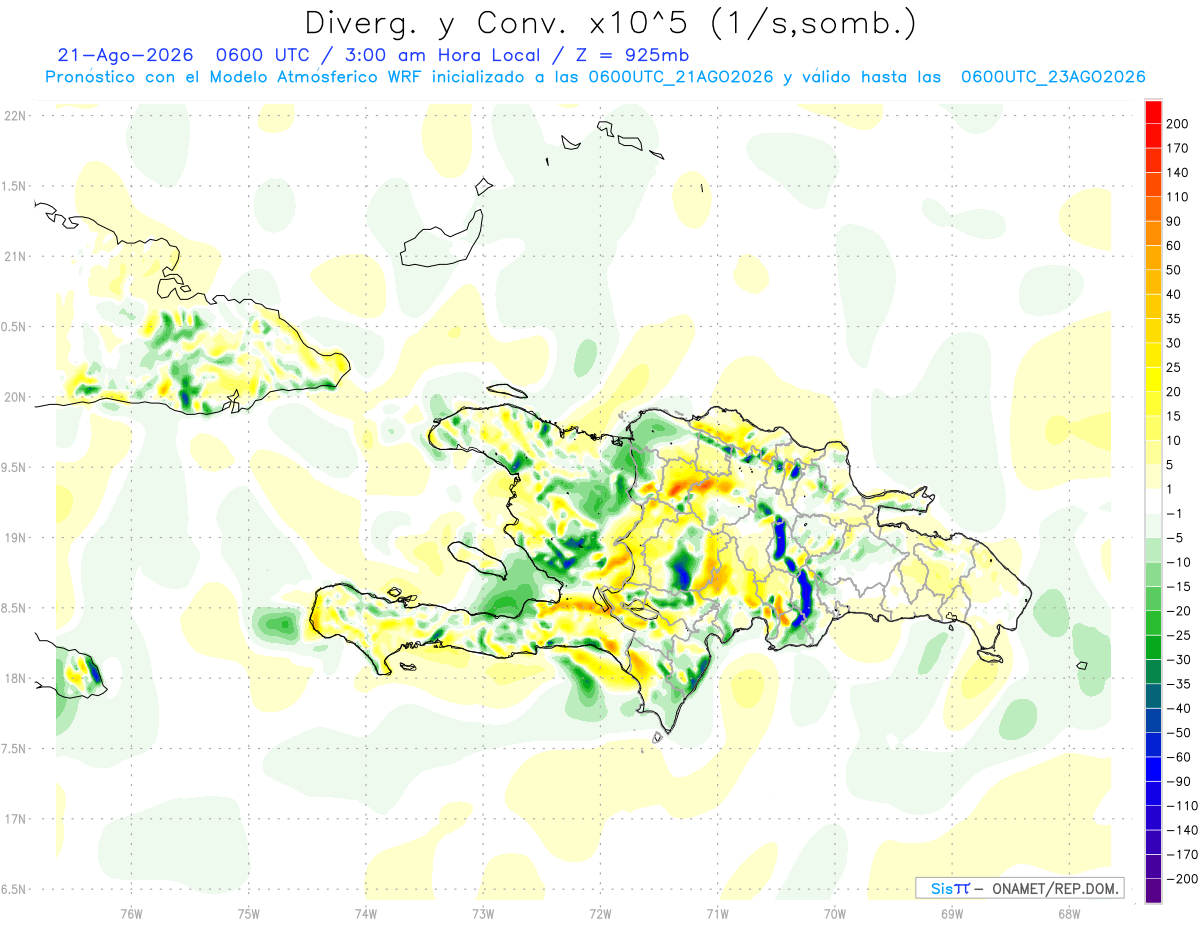Click the title 'Diverg. y Conv. x10^5 (1/s,somb.)'
1200x927 pixels.
click(x=610, y=23)
